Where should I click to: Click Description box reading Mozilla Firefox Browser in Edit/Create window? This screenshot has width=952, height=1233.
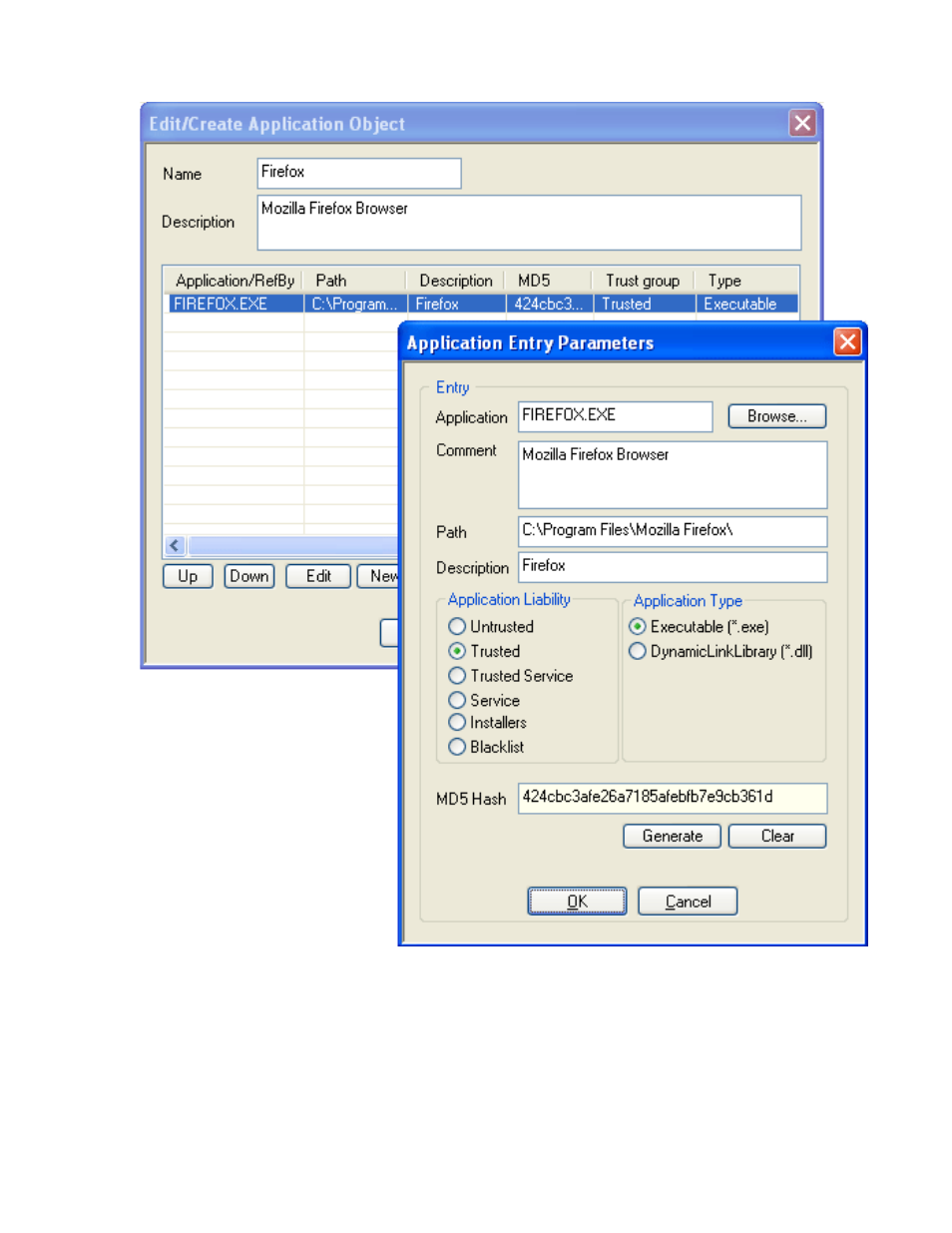pyautogui.click(x=529, y=222)
